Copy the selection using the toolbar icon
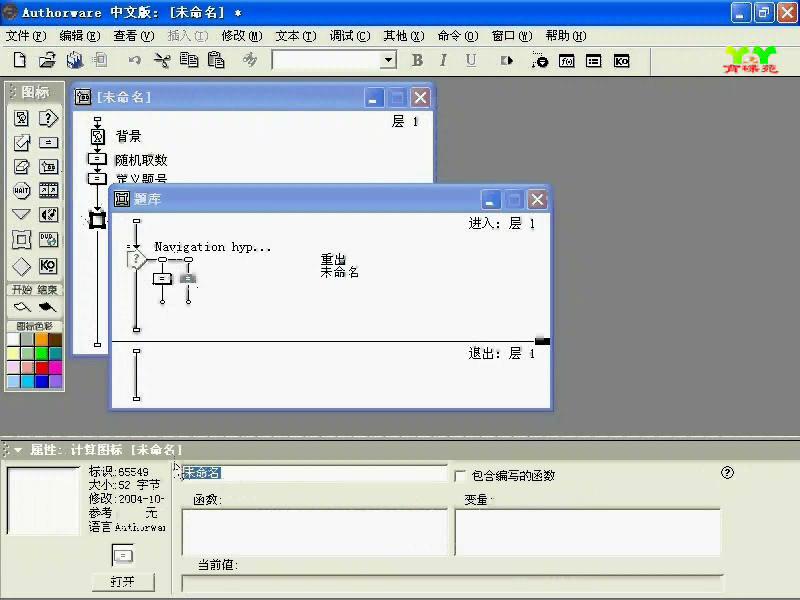 pyautogui.click(x=189, y=60)
